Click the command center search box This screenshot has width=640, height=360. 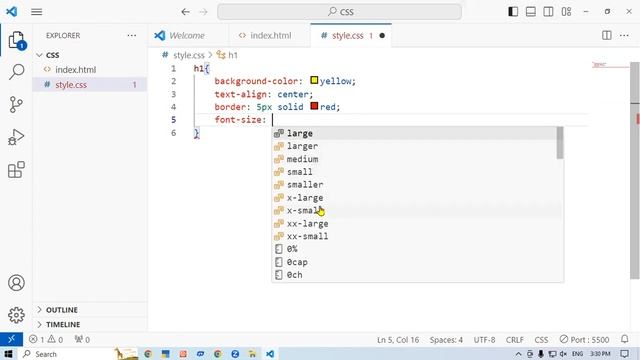pyautogui.click(x=340, y=12)
